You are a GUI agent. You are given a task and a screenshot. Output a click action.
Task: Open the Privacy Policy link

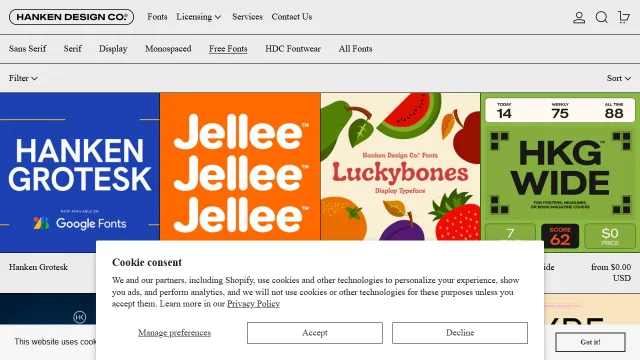tap(253, 304)
